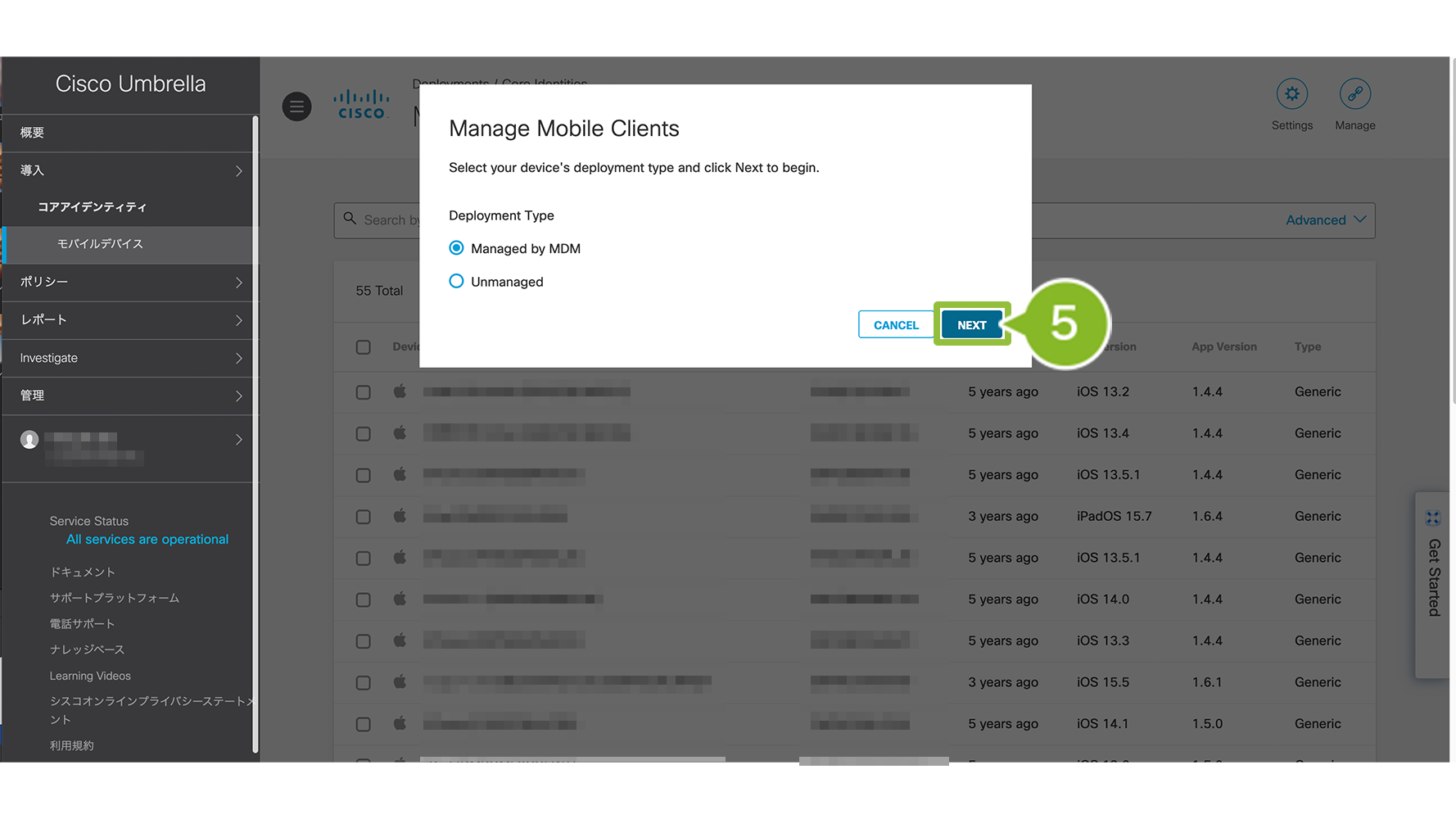Open the 概要 sidebar item
Screen dimensions: 1456x819
click(33, 133)
